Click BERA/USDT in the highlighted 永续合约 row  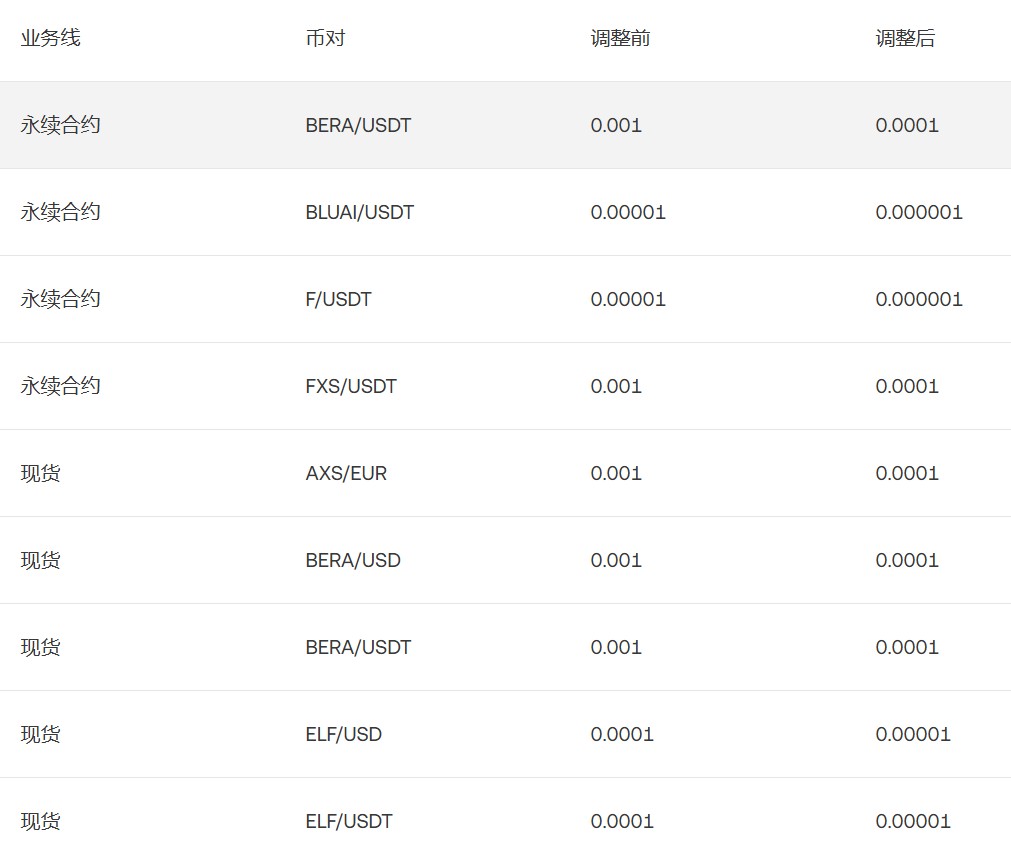[x=358, y=125]
